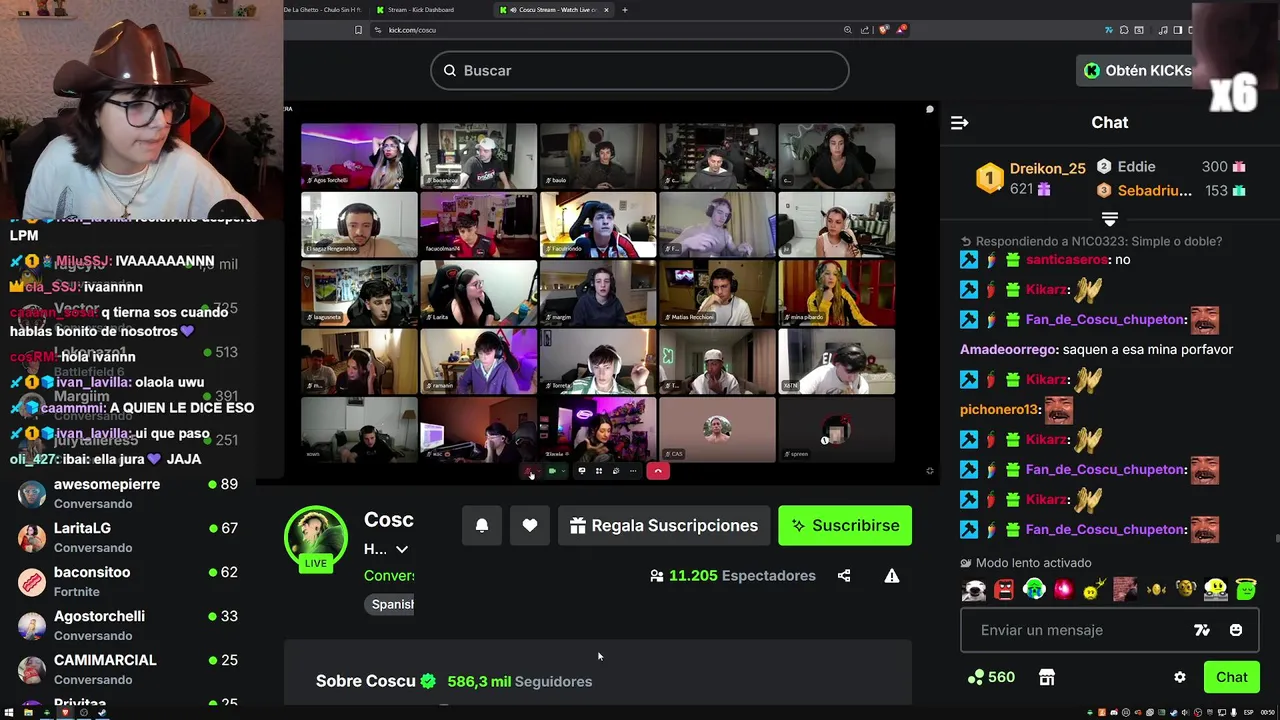The width and height of the screenshot is (1280, 720).
Task: Open Windows Start menu
Action: pyautogui.click(x=8, y=712)
